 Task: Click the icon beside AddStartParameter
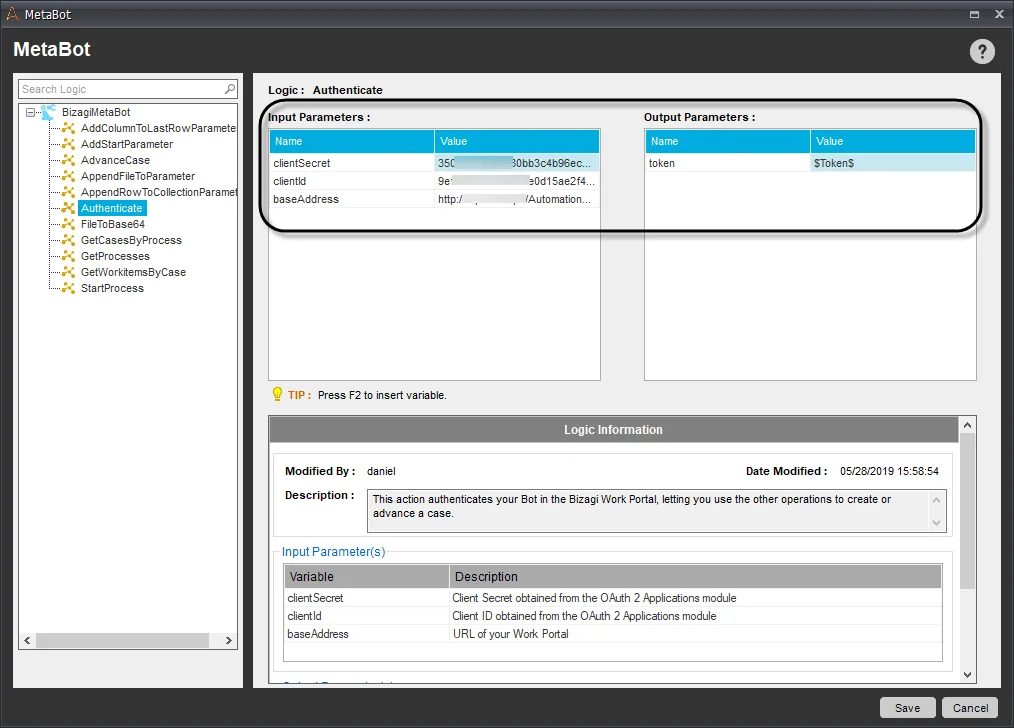coord(68,144)
